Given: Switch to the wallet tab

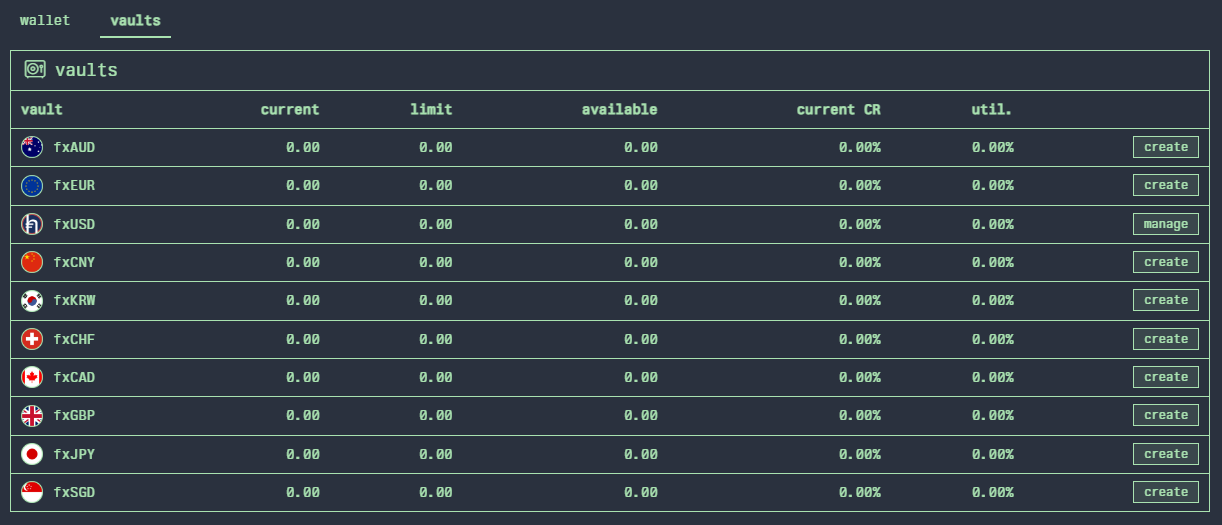Looking at the screenshot, I should click(45, 20).
